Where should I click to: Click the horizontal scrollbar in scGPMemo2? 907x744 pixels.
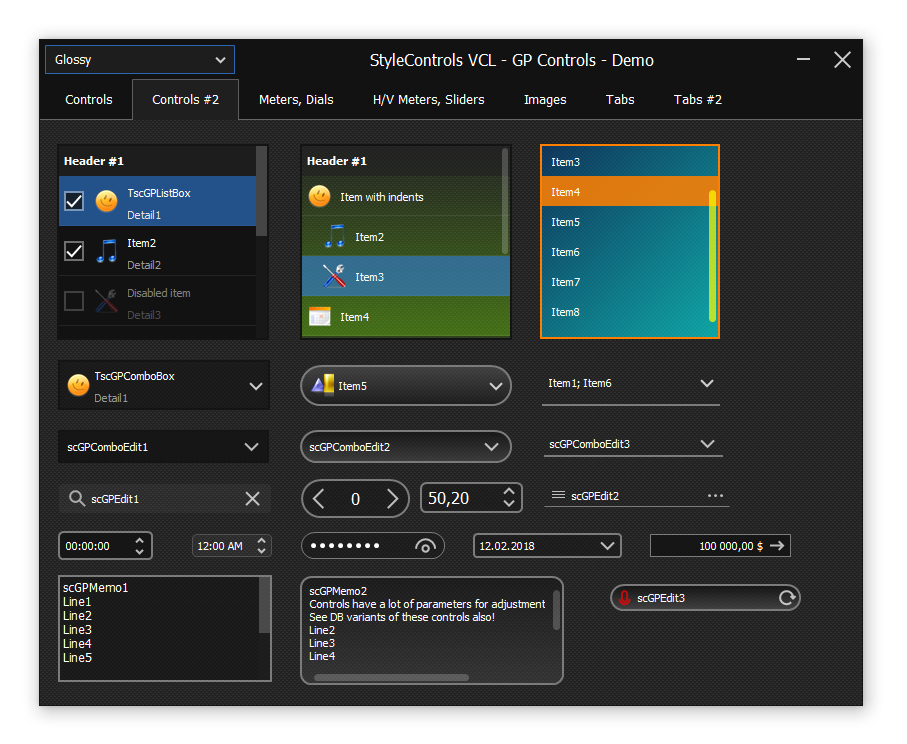391,677
